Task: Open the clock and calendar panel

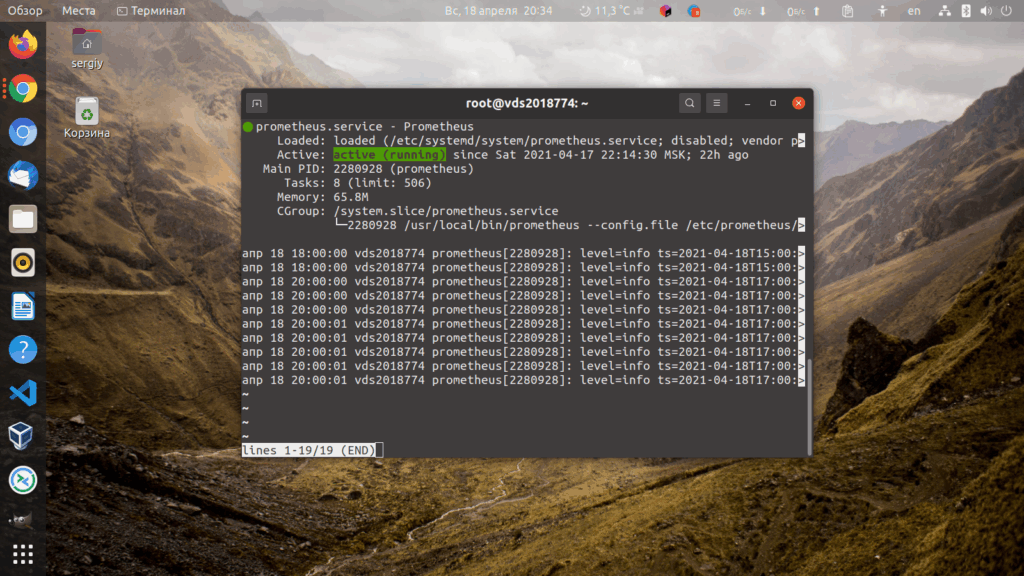Action: pos(498,11)
